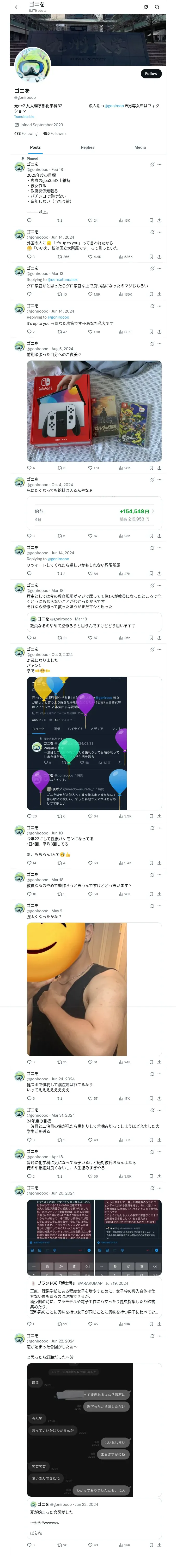
Task: Switch to the Media tab
Action: (139, 147)
